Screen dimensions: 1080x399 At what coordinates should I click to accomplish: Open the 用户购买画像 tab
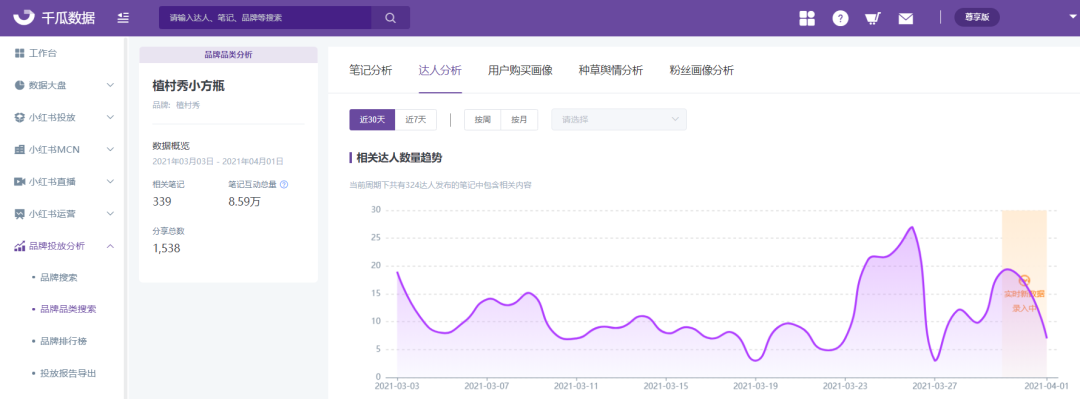coord(520,70)
